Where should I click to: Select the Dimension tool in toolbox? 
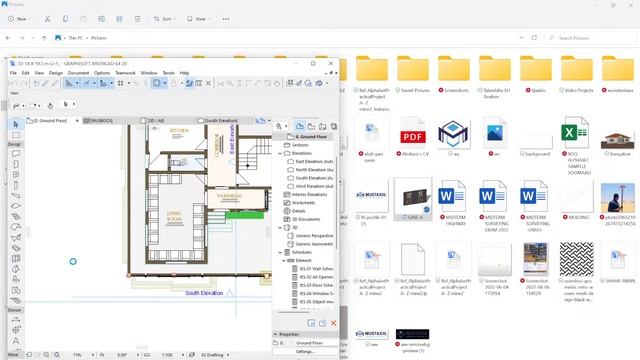(16, 319)
